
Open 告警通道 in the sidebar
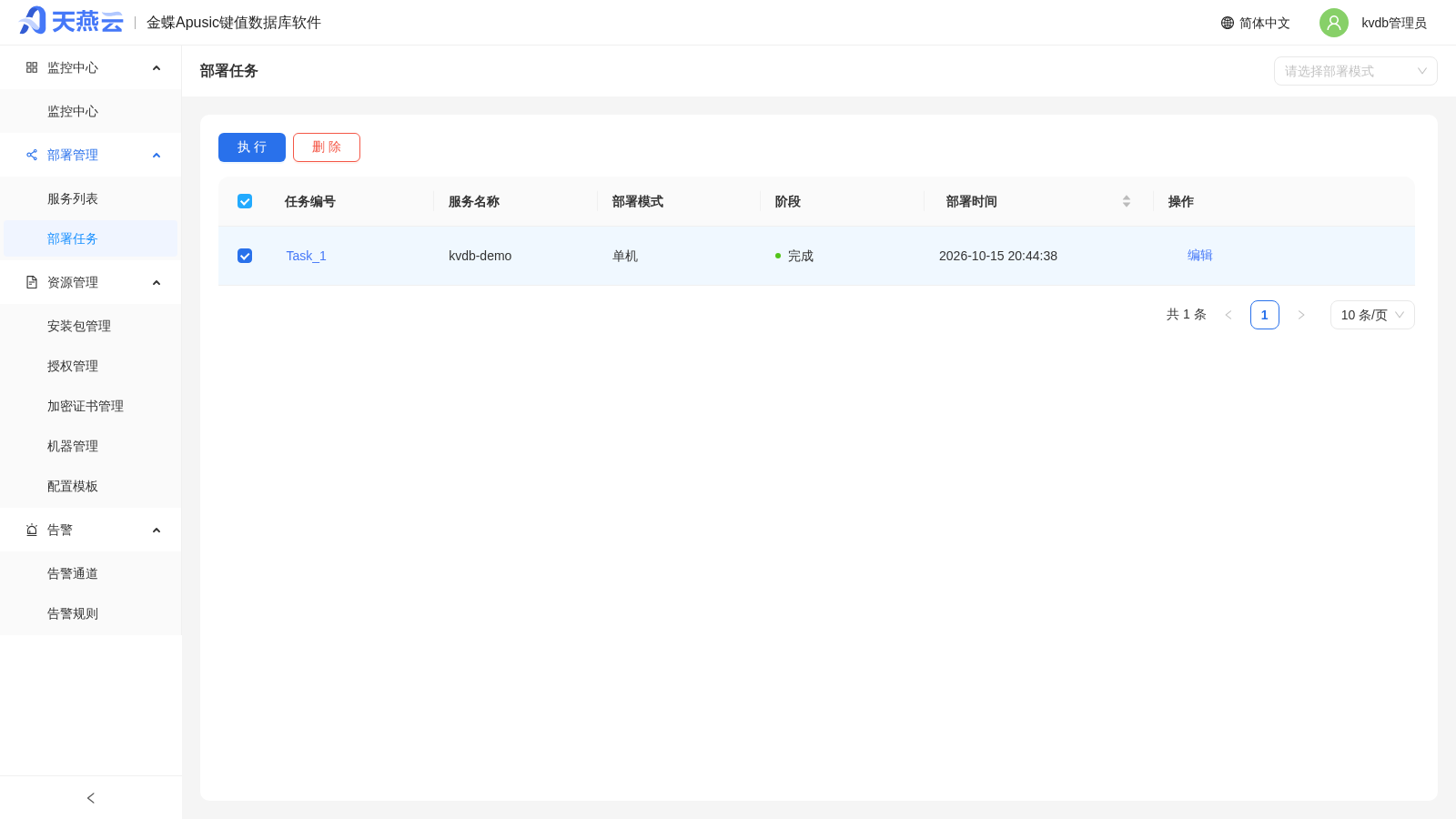[91, 573]
